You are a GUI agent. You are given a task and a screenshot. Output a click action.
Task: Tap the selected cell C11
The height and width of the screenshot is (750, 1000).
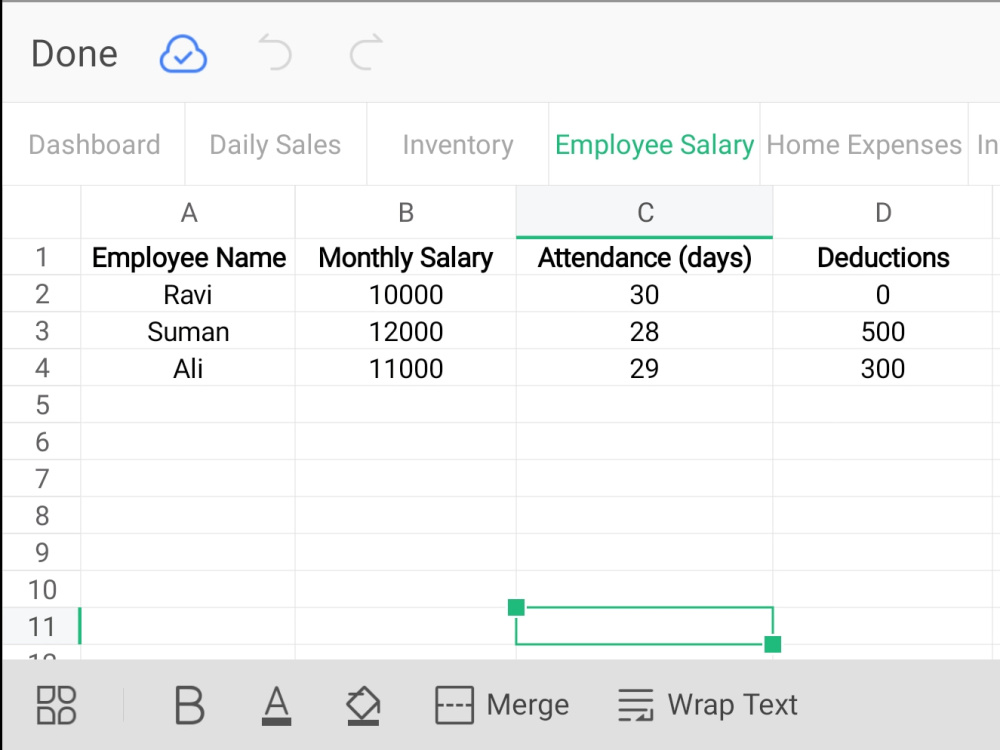[645, 626]
